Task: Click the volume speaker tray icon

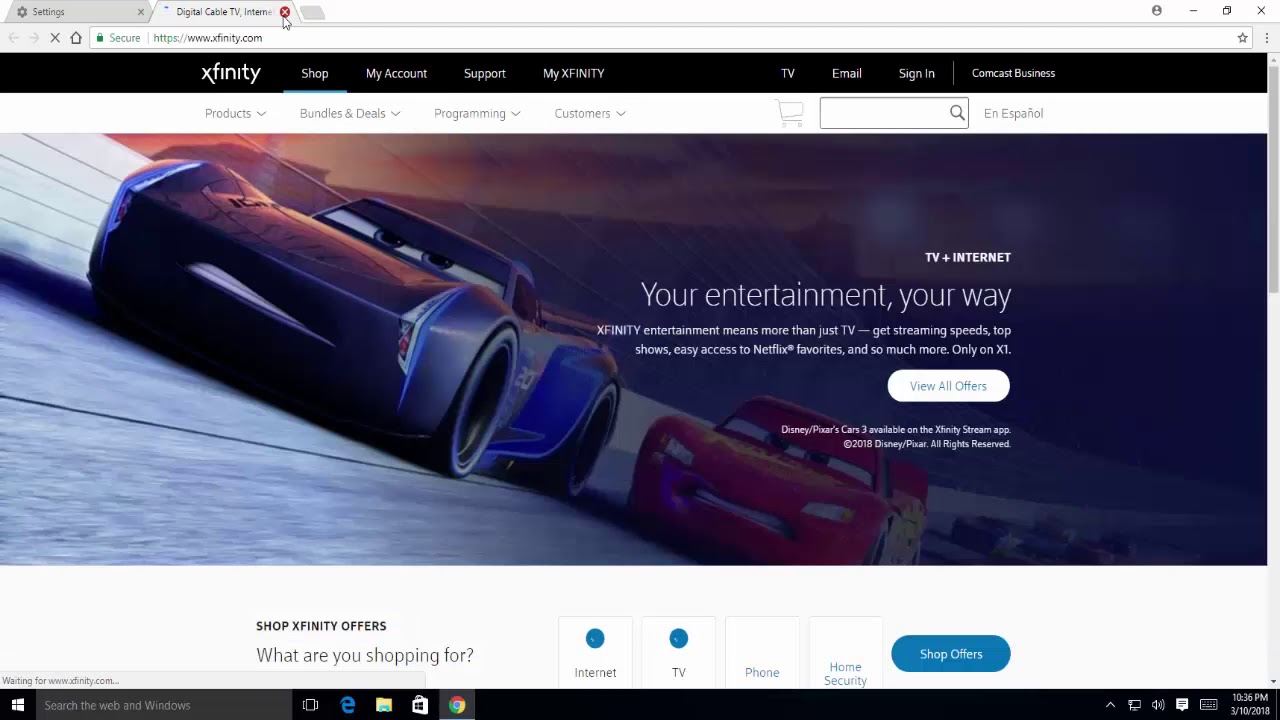Action: (x=1158, y=705)
